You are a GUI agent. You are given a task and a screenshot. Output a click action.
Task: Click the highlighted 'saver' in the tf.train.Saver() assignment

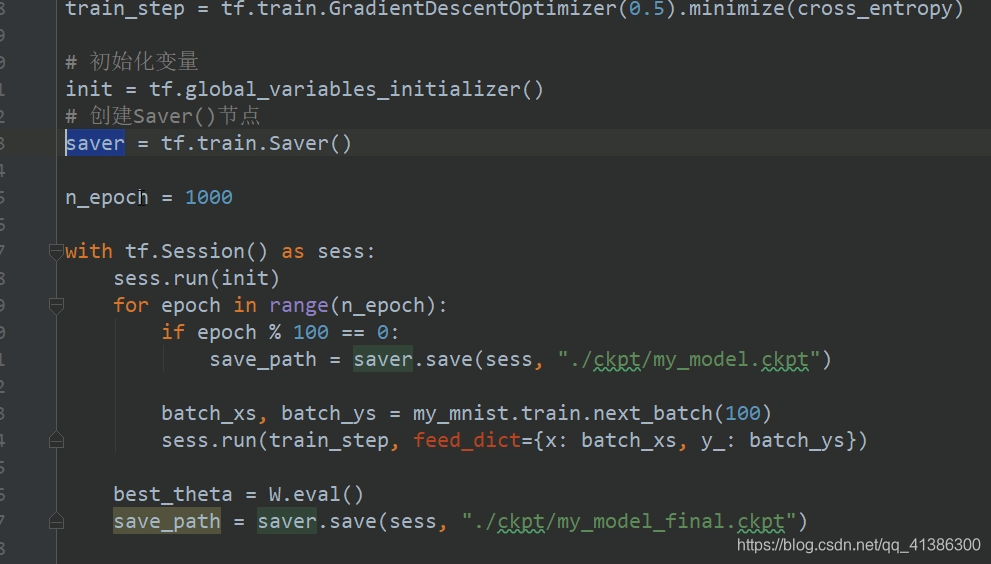95,144
